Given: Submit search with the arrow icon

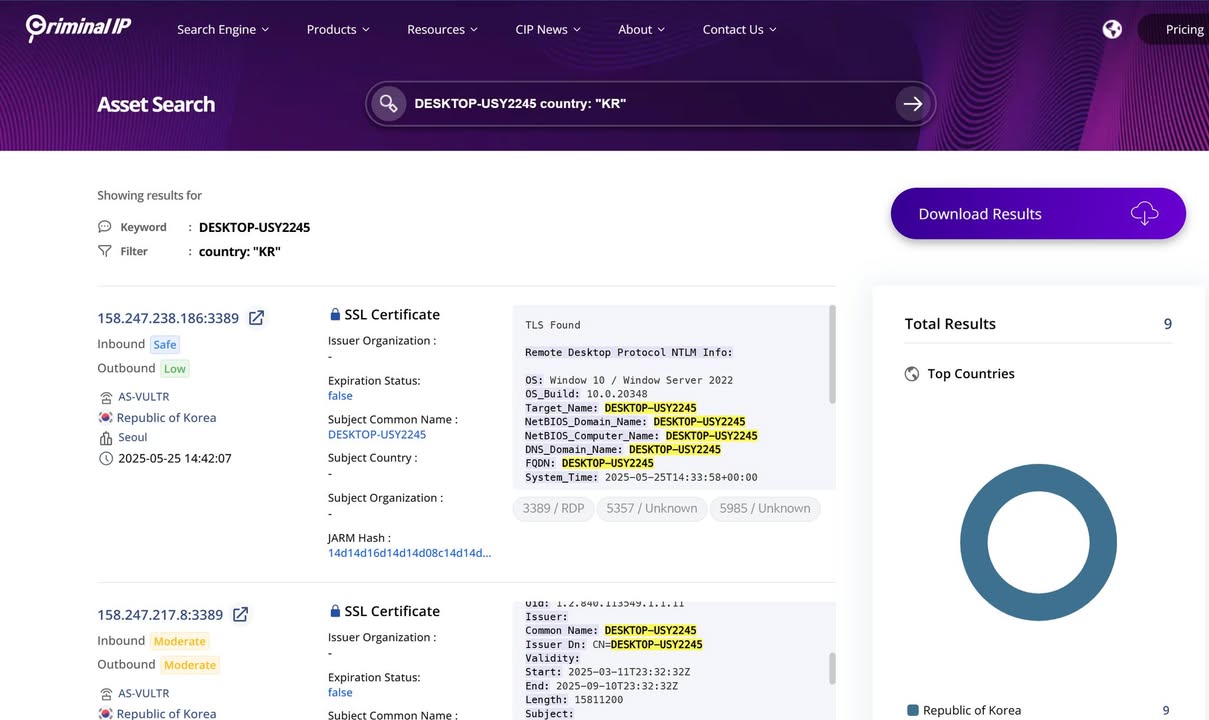Looking at the screenshot, I should (x=912, y=103).
